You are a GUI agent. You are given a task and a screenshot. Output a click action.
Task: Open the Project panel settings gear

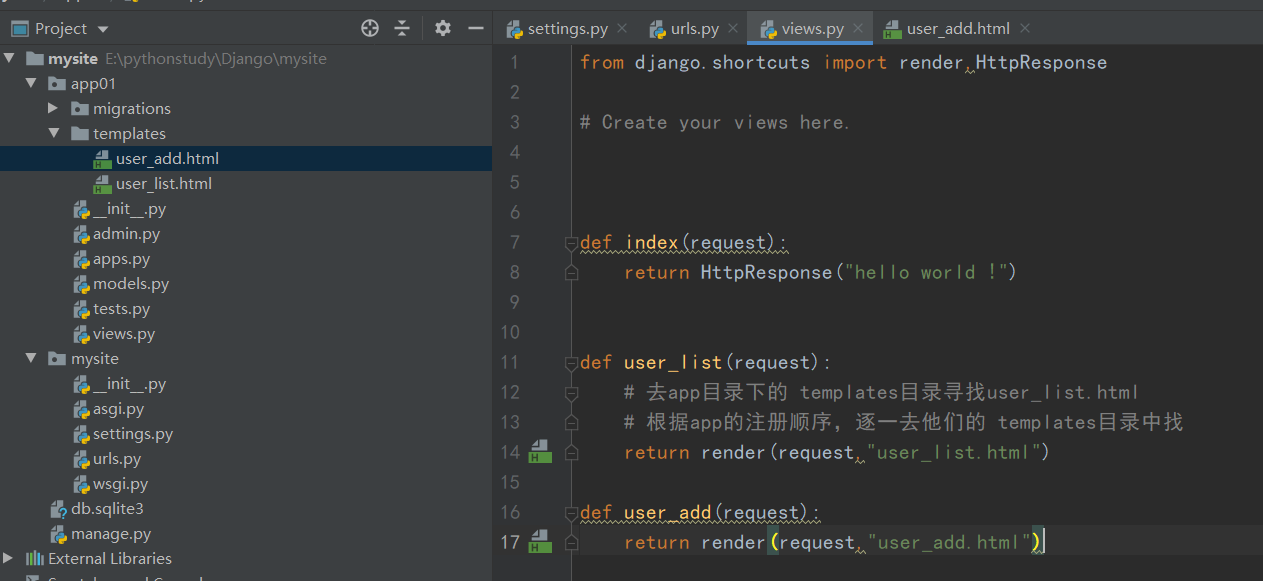pyautogui.click(x=443, y=28)
